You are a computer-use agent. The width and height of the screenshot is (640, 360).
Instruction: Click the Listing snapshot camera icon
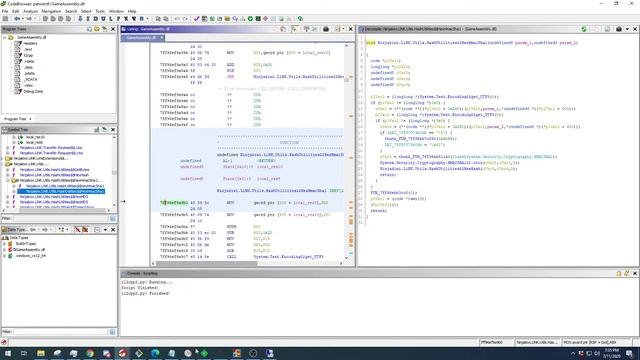tap(326, 29)
